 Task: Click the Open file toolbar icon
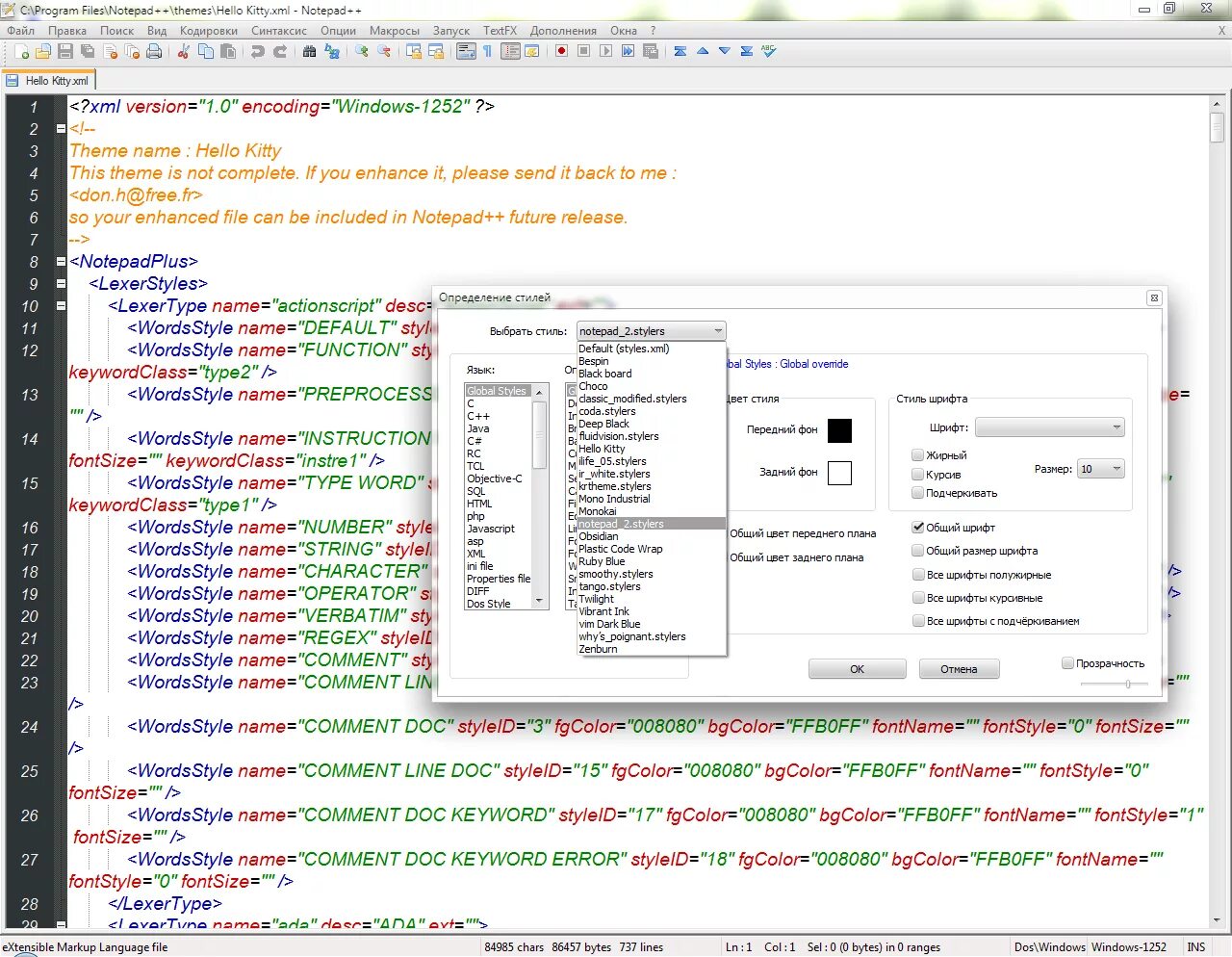point(42,51)
